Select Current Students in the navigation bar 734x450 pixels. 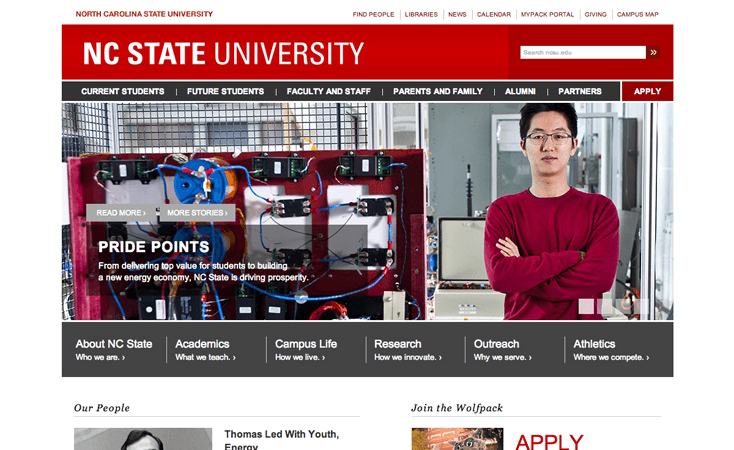(x=123, y=91)
